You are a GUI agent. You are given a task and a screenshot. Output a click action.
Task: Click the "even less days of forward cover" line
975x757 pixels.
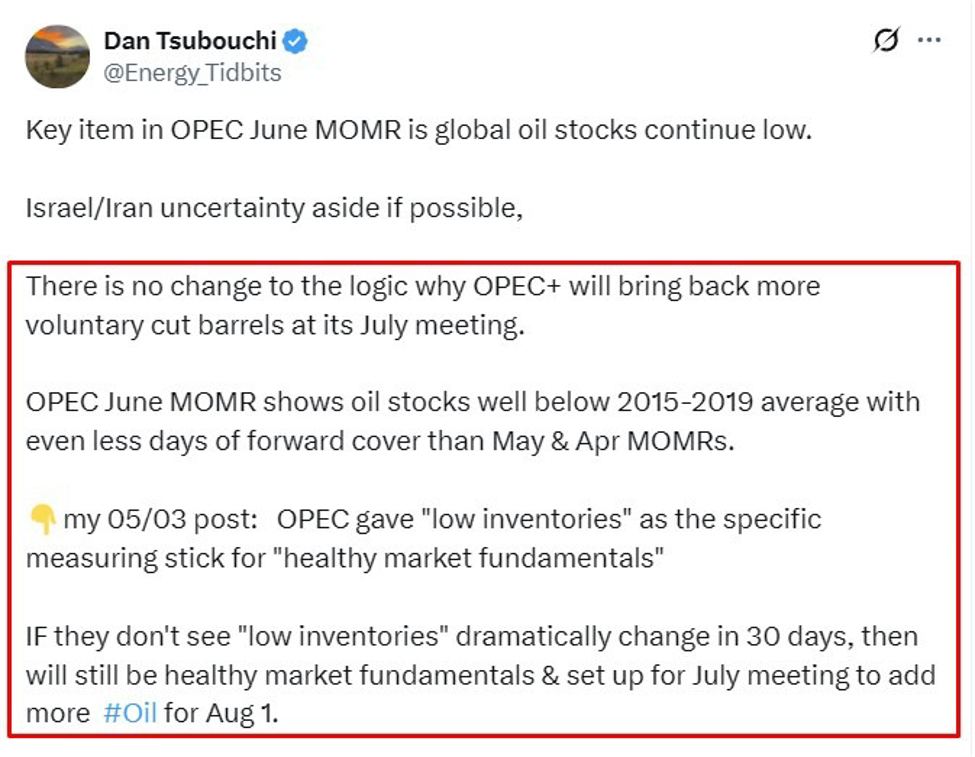(x=380, y=442)
